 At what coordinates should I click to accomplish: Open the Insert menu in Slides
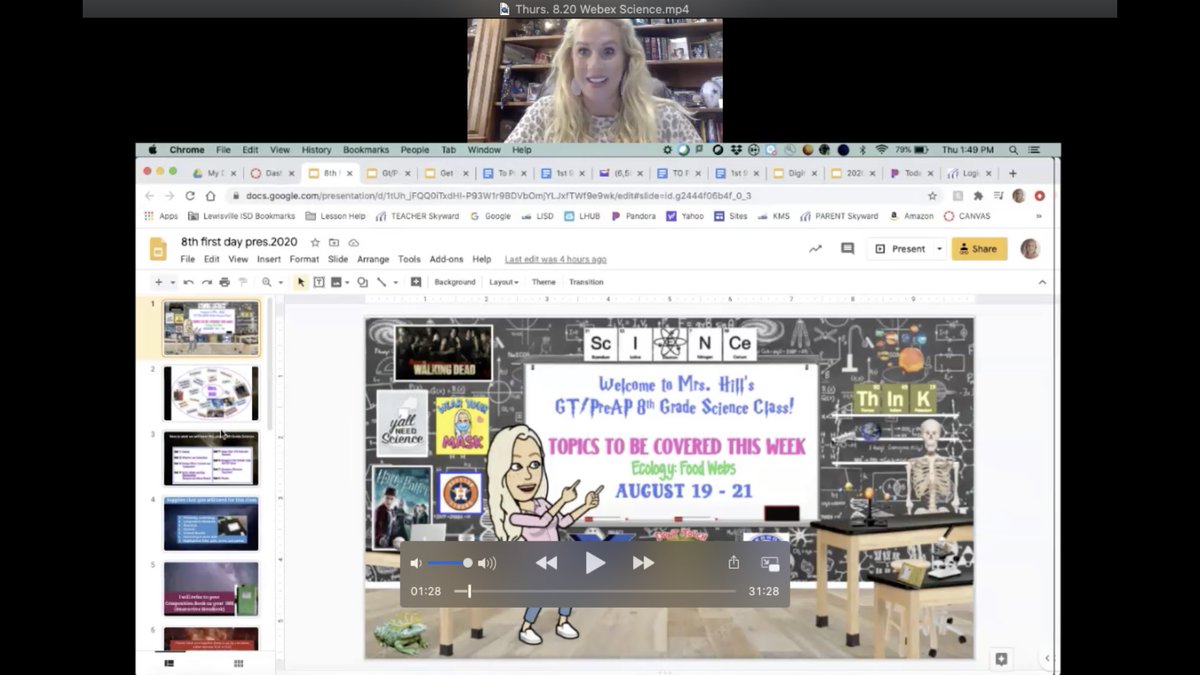pos(269,259)
